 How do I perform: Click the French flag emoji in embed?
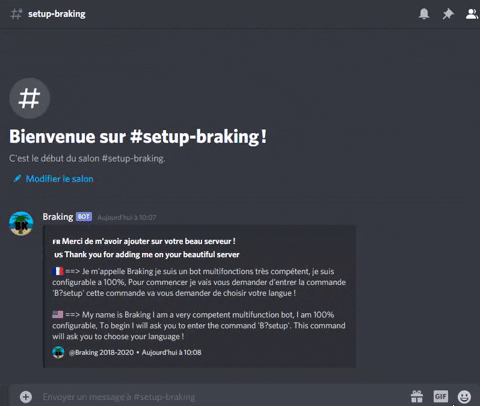click(x=58, y=271)
